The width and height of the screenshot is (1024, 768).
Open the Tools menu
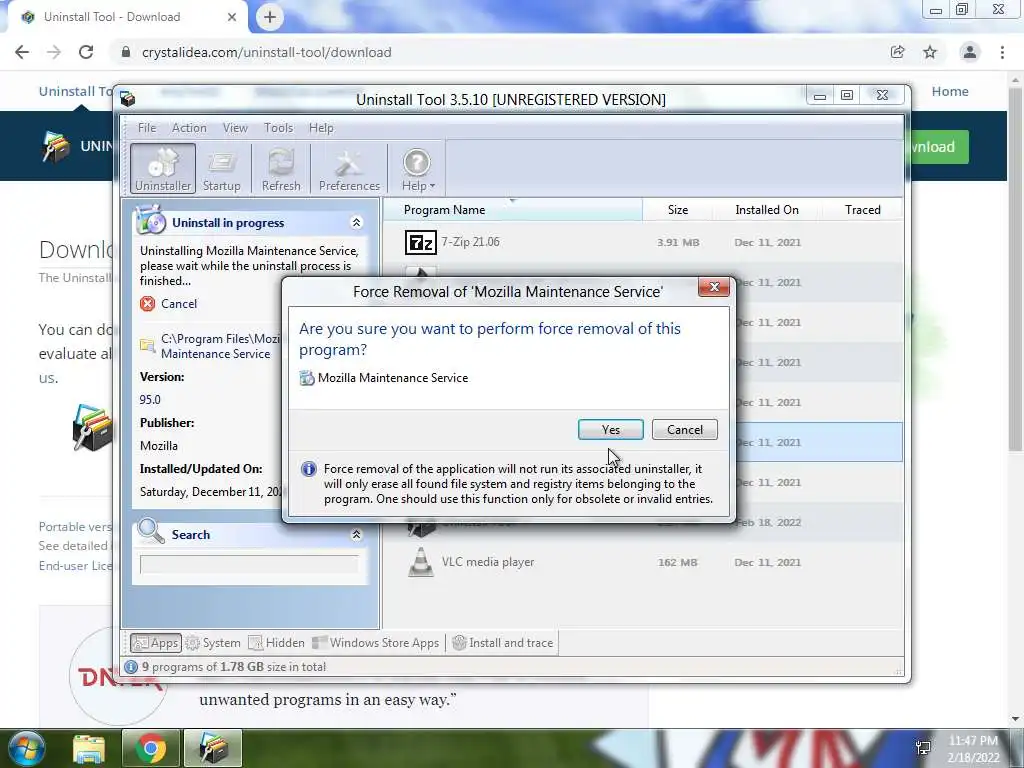click(278, 128)
